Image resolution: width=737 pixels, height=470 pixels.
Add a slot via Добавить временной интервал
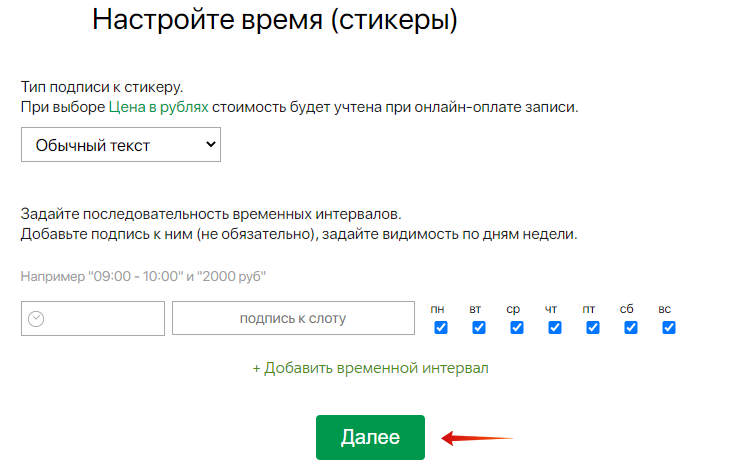(370, 368)
